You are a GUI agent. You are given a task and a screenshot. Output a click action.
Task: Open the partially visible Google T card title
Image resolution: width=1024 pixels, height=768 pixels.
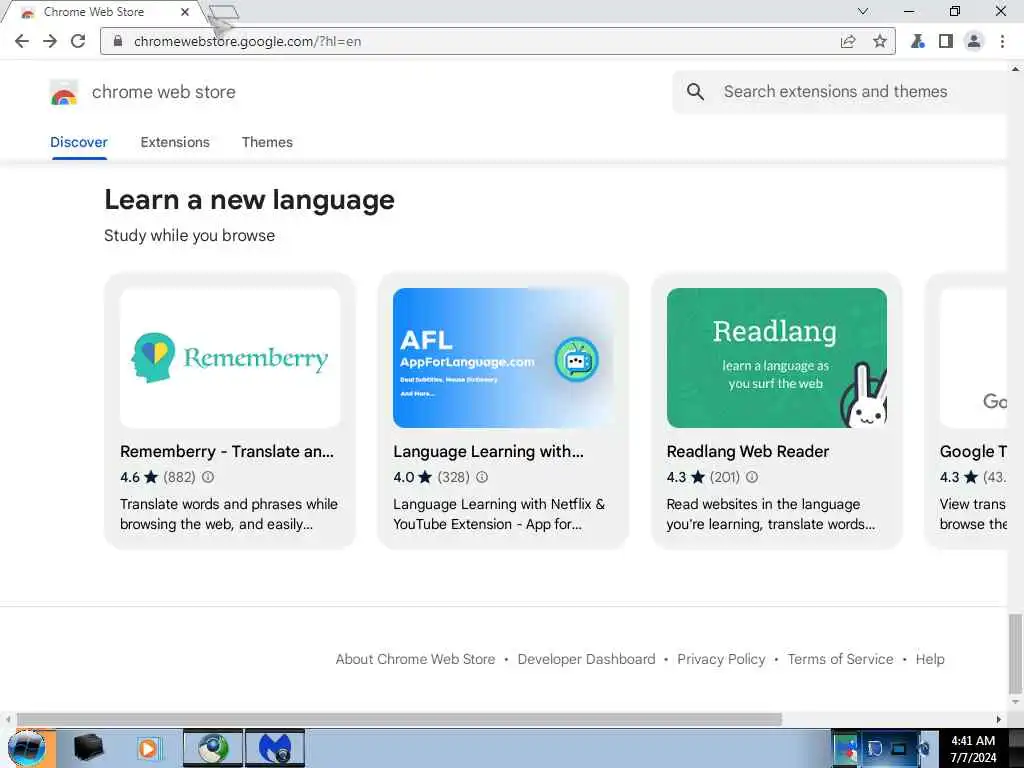[x=973, y=451]
